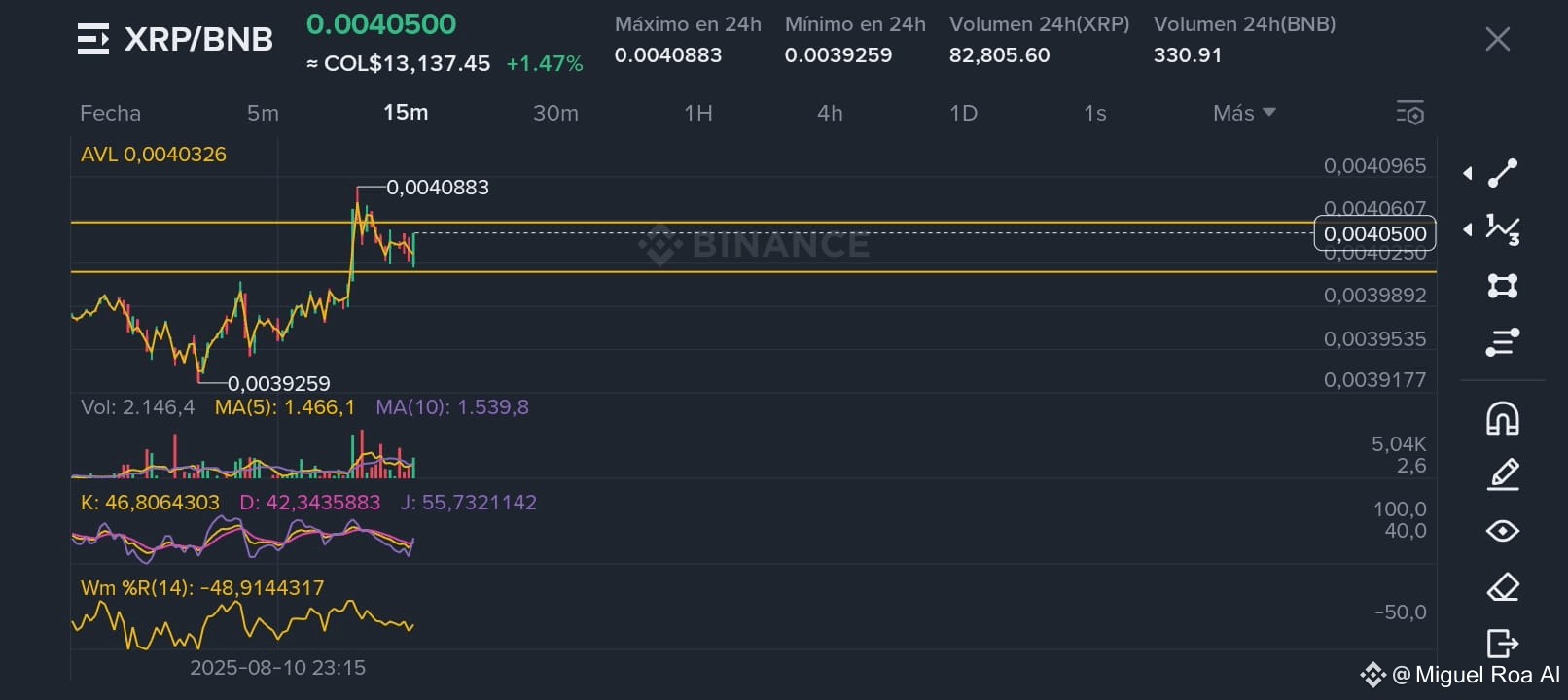Image resolution: width=1568 pixels, height=700 pixels.
Task: Expand the Más timeframe dropdown
Action: (x=1244, y=113)
